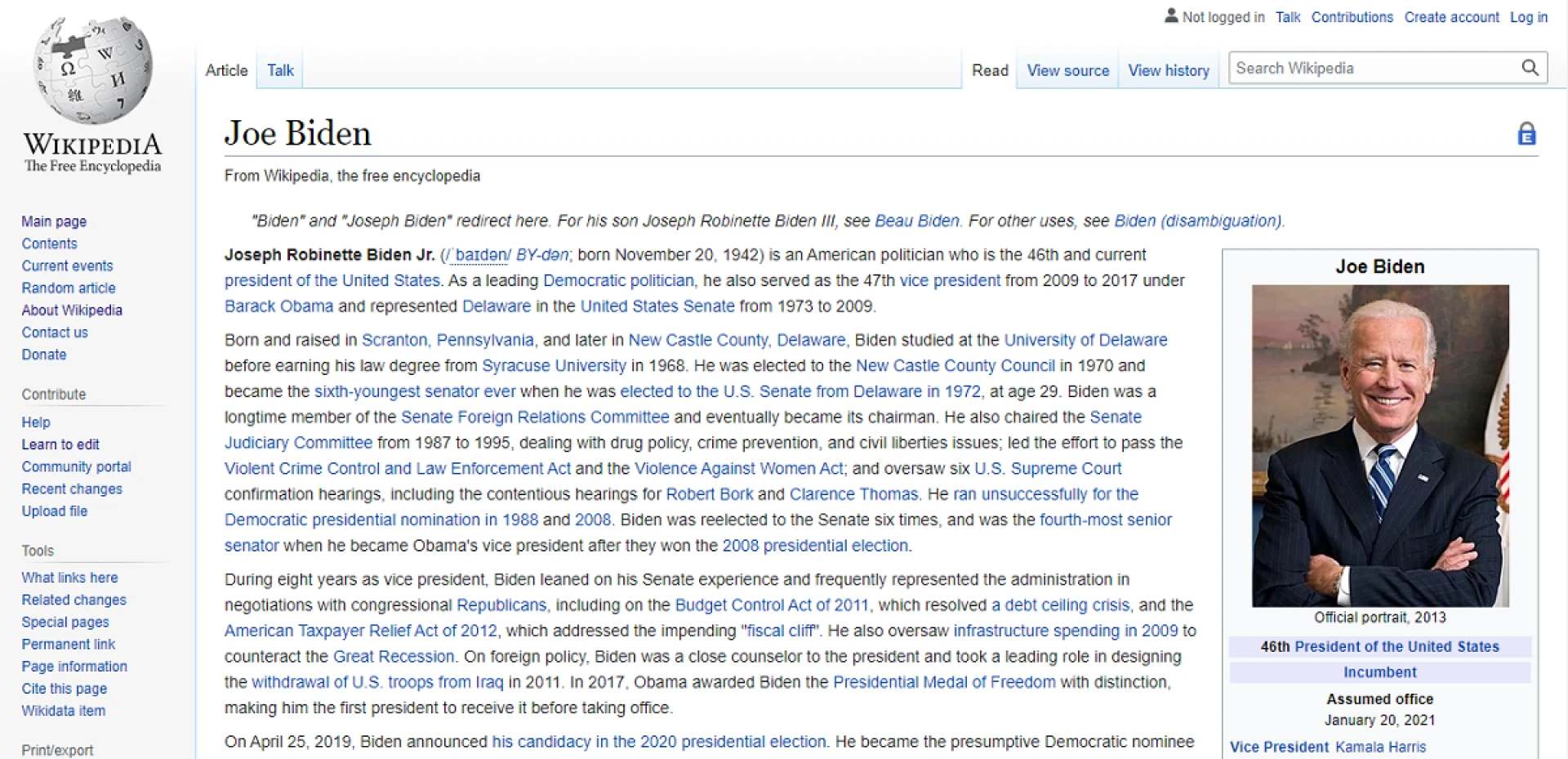Viewport: 1568px width, 759px height.
Task: Open the View history tab
Action: click(1169, 70)
